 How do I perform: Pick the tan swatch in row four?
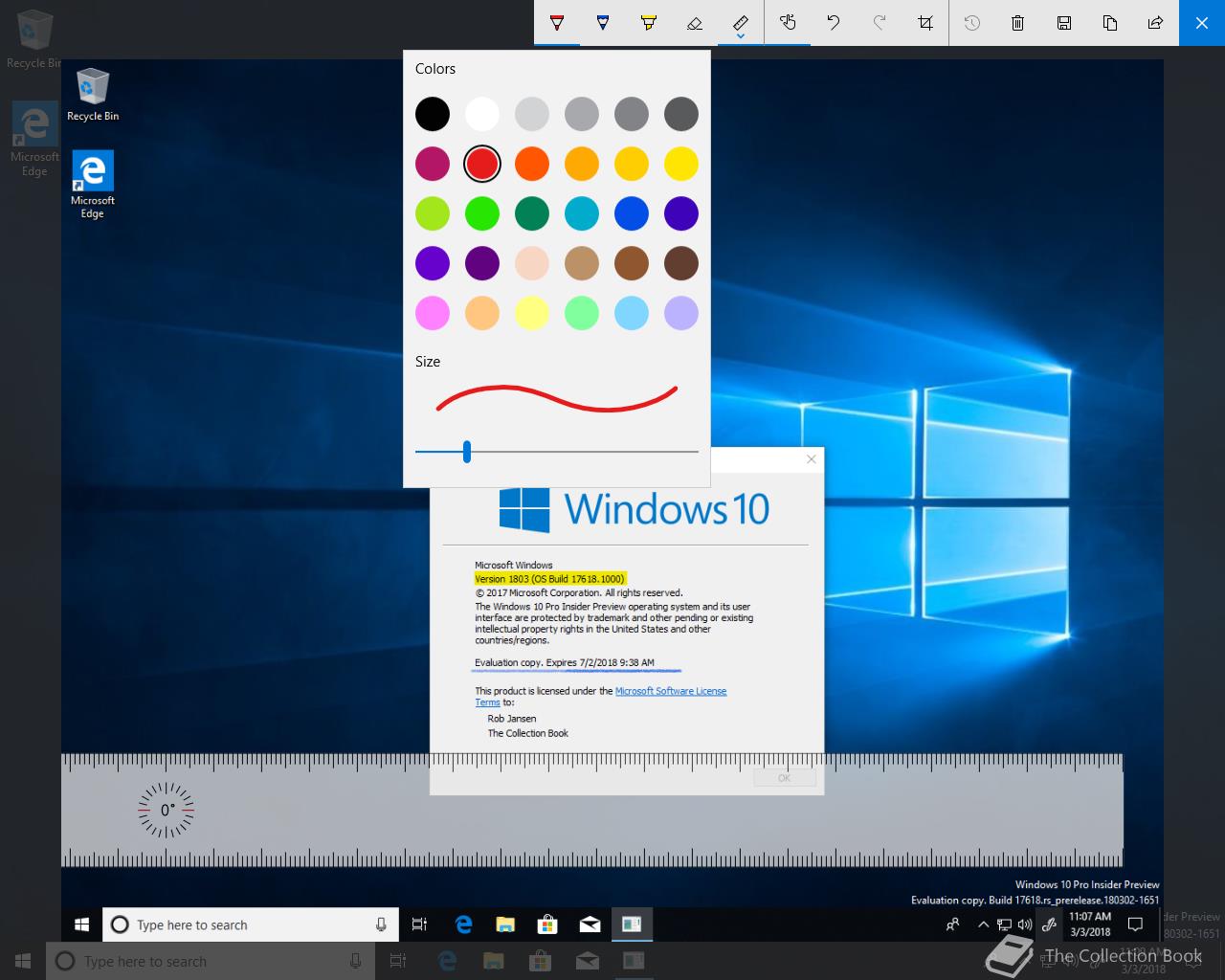pyautogui.click(x=582, y=263)
